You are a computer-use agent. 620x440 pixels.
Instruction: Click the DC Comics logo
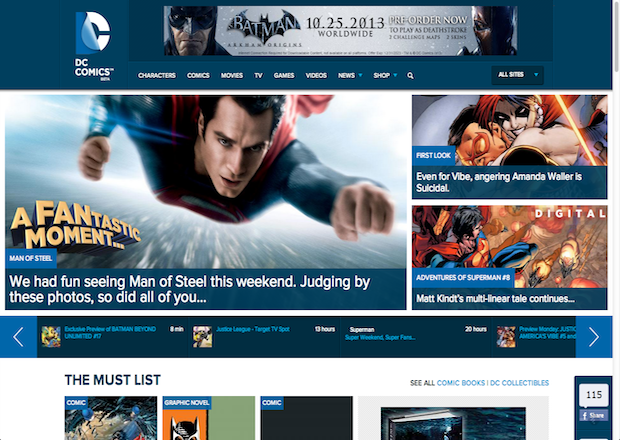pyautogui.click(x=93, y=46)
